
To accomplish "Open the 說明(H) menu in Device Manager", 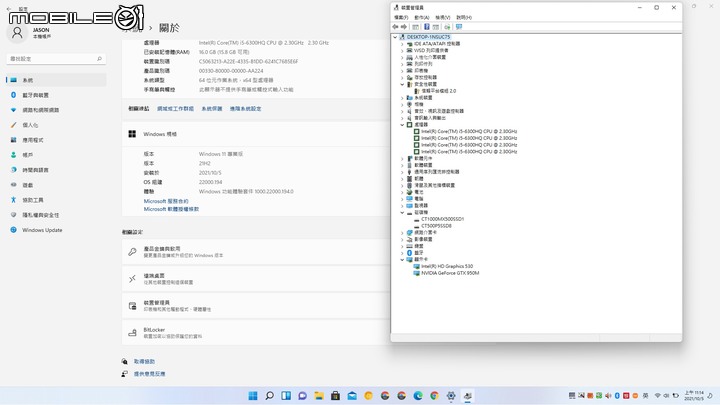I will pos(464,17).
